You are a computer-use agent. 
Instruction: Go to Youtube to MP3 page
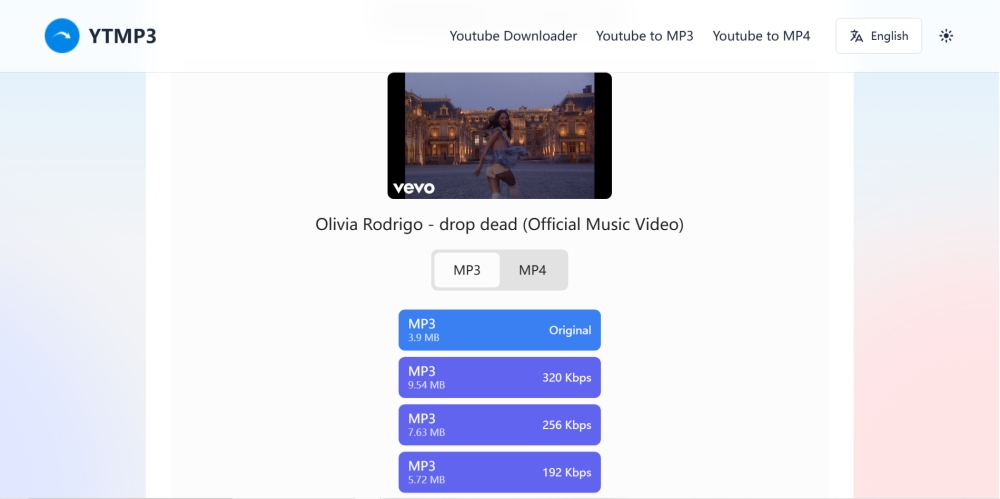tap(645, 36)
